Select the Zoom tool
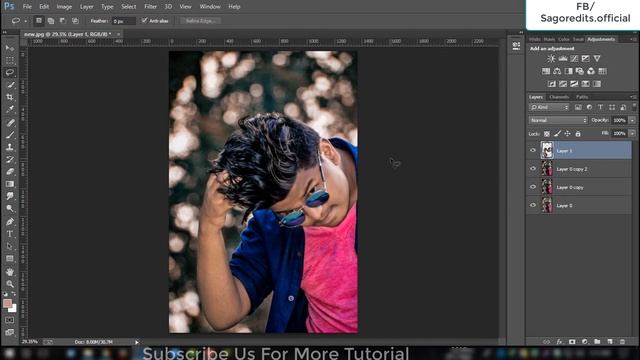 [x=10, y=284]
